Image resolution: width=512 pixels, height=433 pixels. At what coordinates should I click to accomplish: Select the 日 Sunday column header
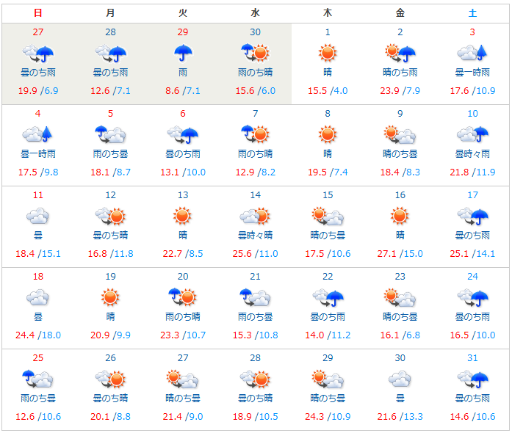point(38,13)
